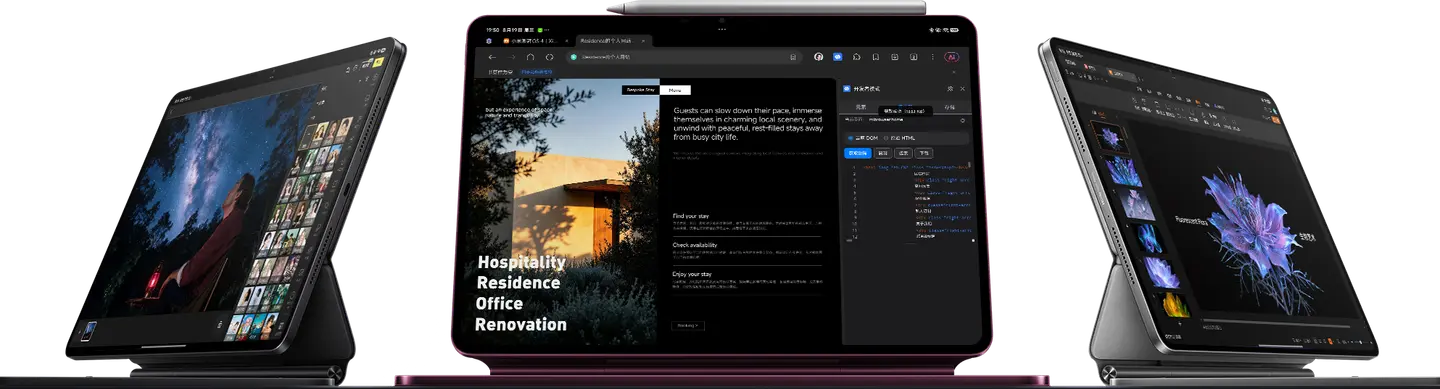Click the outlined button below Enjoy your stay
This screenshot has width=1440, height=389.
[x=689, y=325]
